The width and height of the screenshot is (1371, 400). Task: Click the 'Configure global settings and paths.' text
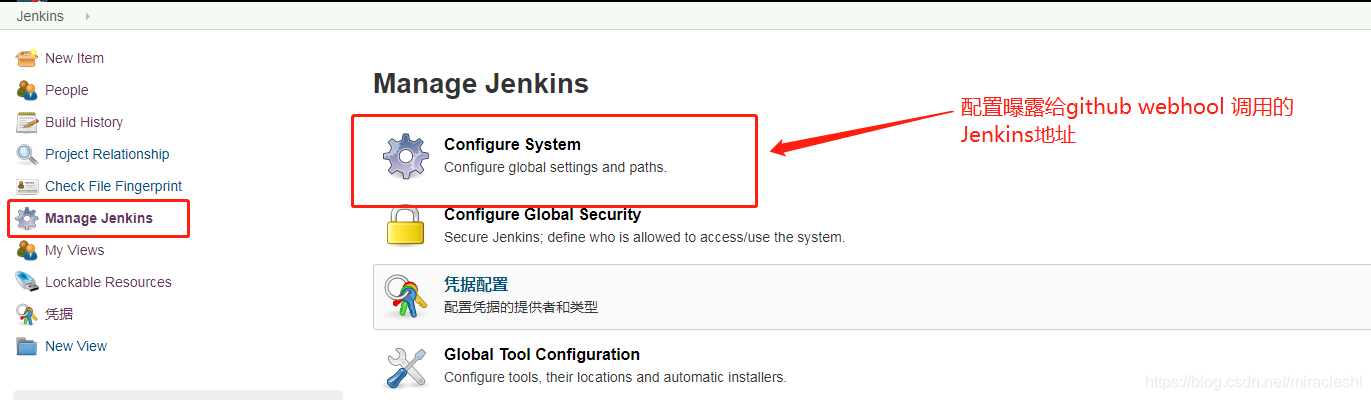[x=555, y=167]
